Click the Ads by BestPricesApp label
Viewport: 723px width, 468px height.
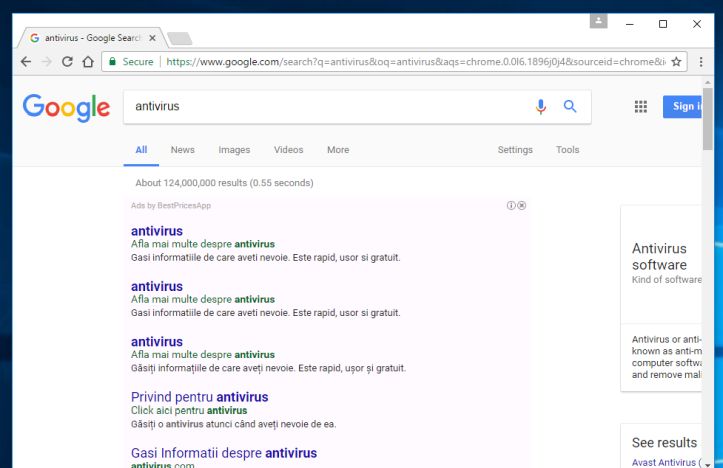(x=171, y=206)
